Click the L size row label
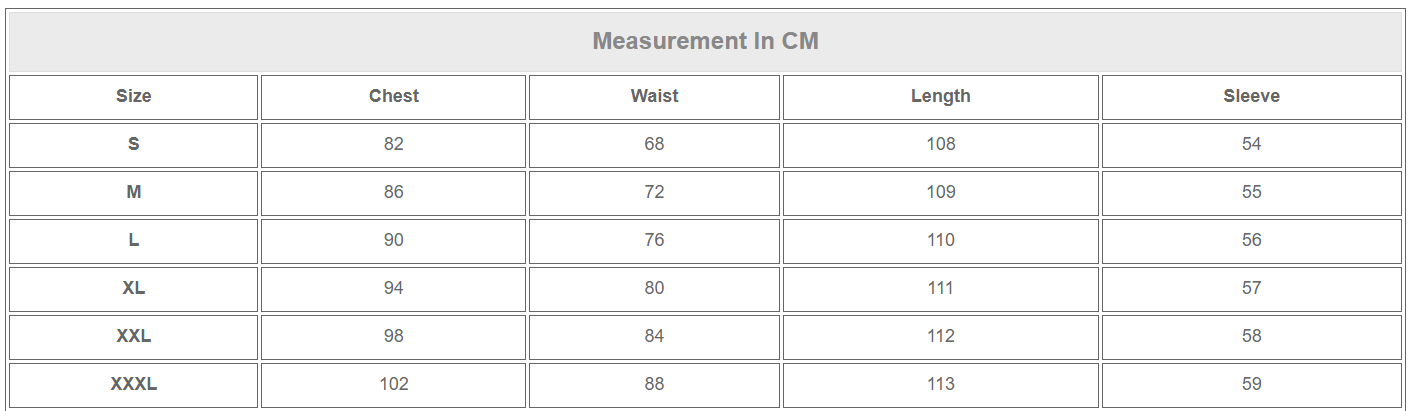This screenshot has width=1408, height=411. [x=133, y=240]
